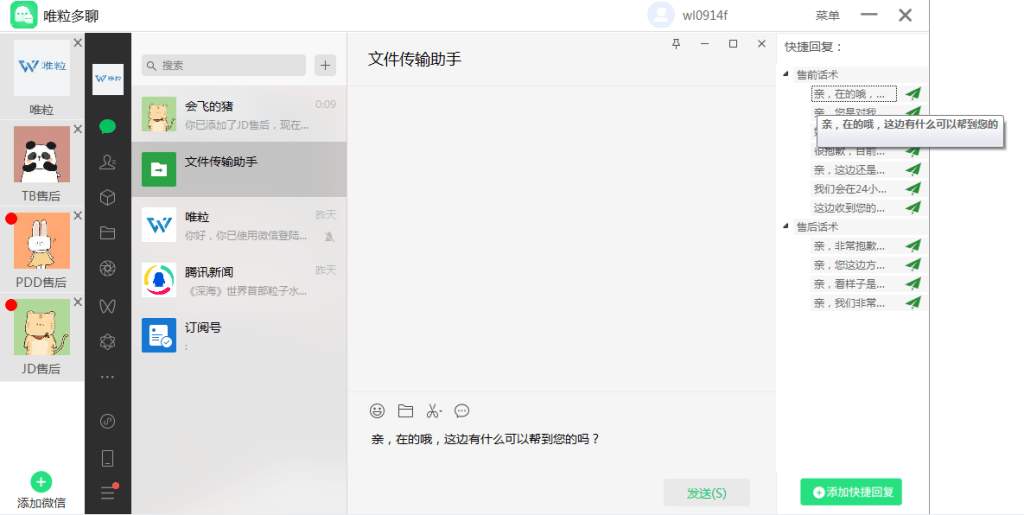Click the send file folder icon in chat toolbar
The width and height of the screenshot is (1024, 515).
pyautogui.click(x=405, y=411)
